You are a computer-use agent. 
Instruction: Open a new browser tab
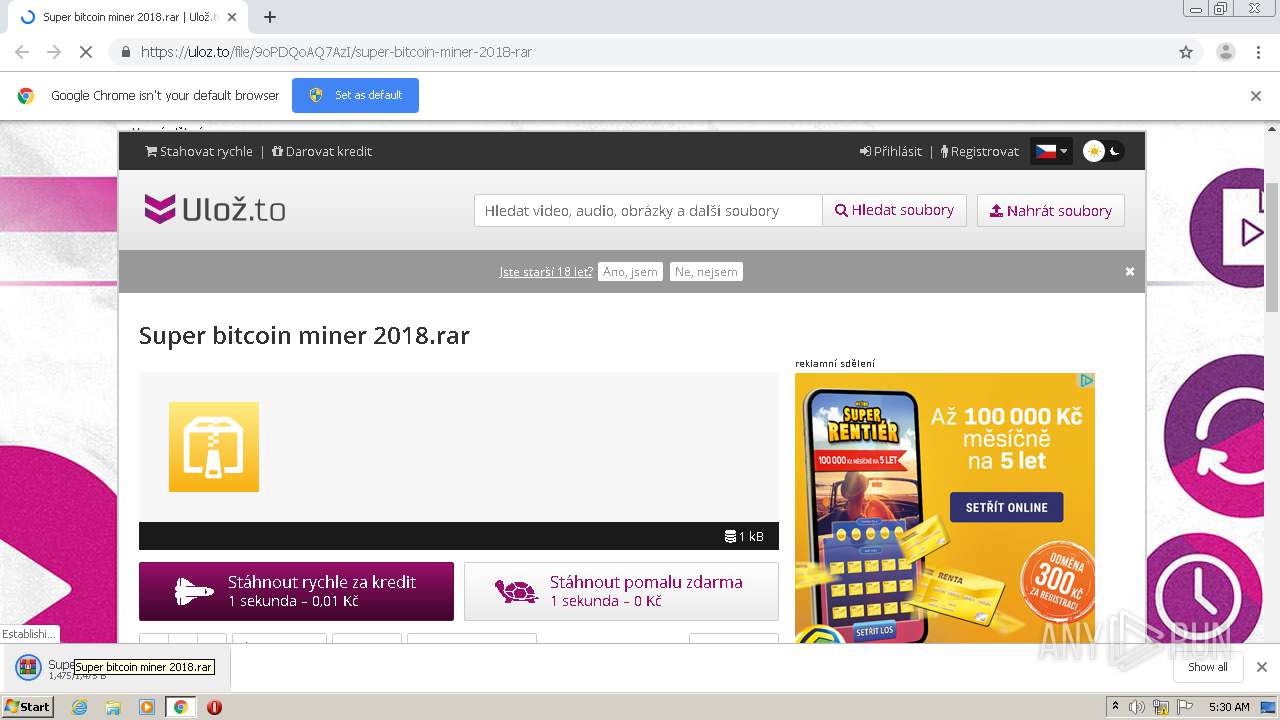click(270, 17)
